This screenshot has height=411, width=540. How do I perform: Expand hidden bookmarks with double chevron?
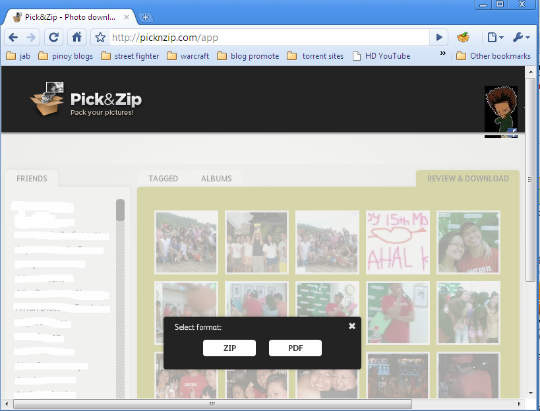pos(443,53)
